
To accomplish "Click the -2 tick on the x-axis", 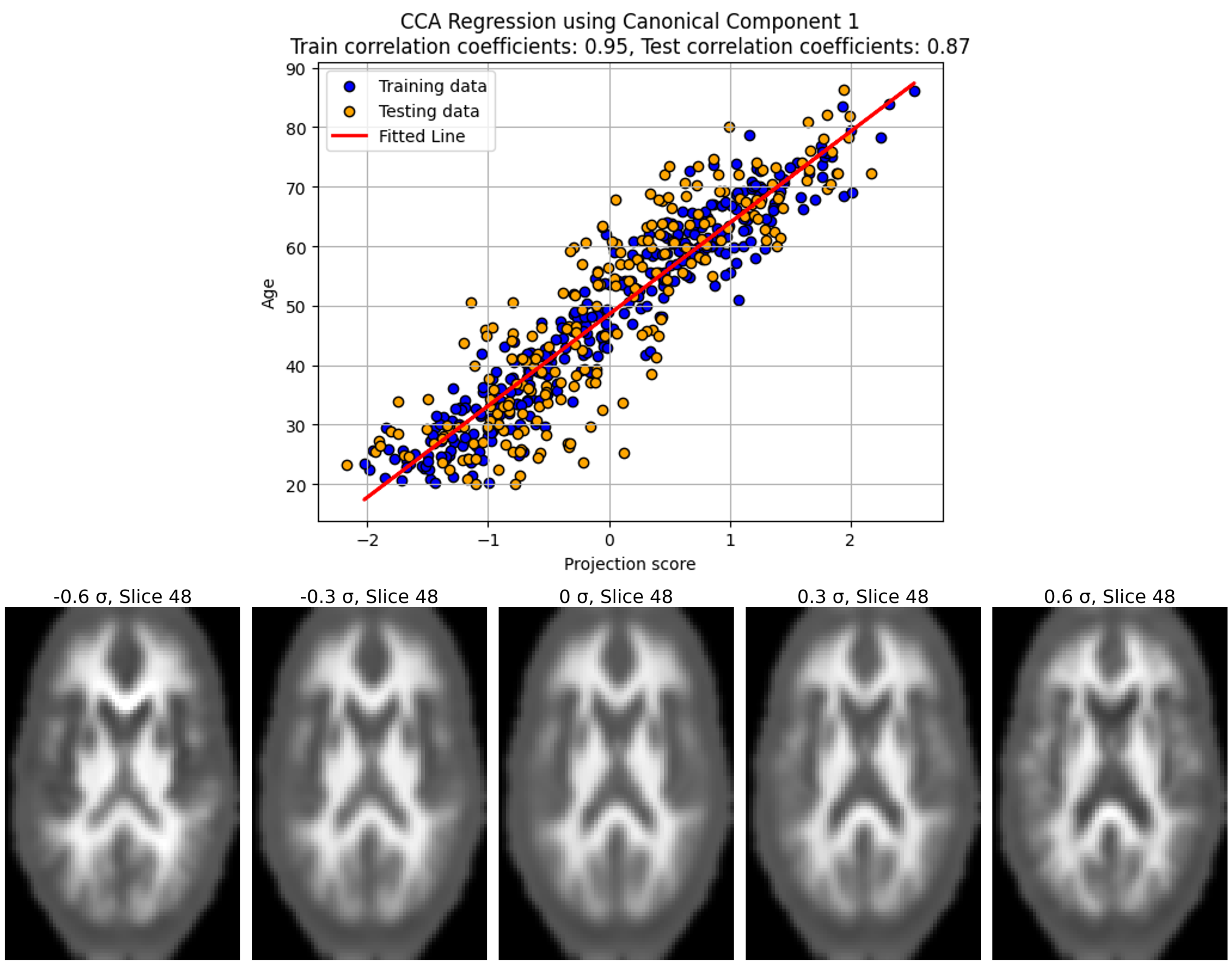I will tap(367, 540).
